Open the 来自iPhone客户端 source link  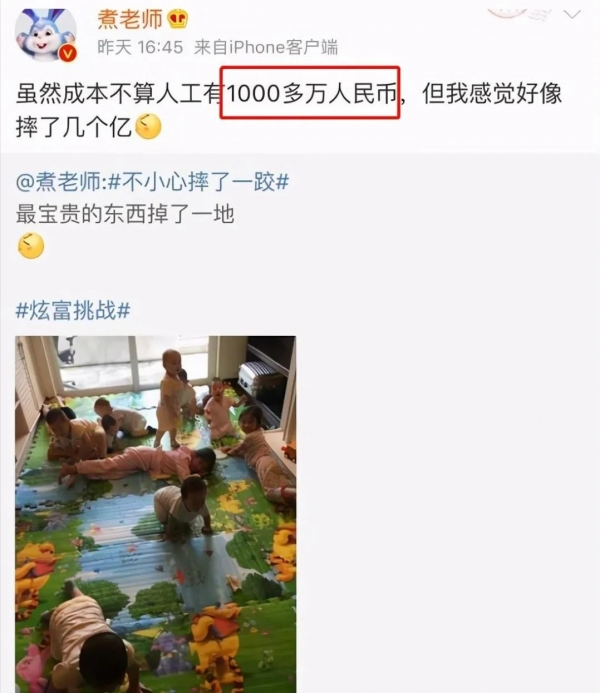pos(266,47)
